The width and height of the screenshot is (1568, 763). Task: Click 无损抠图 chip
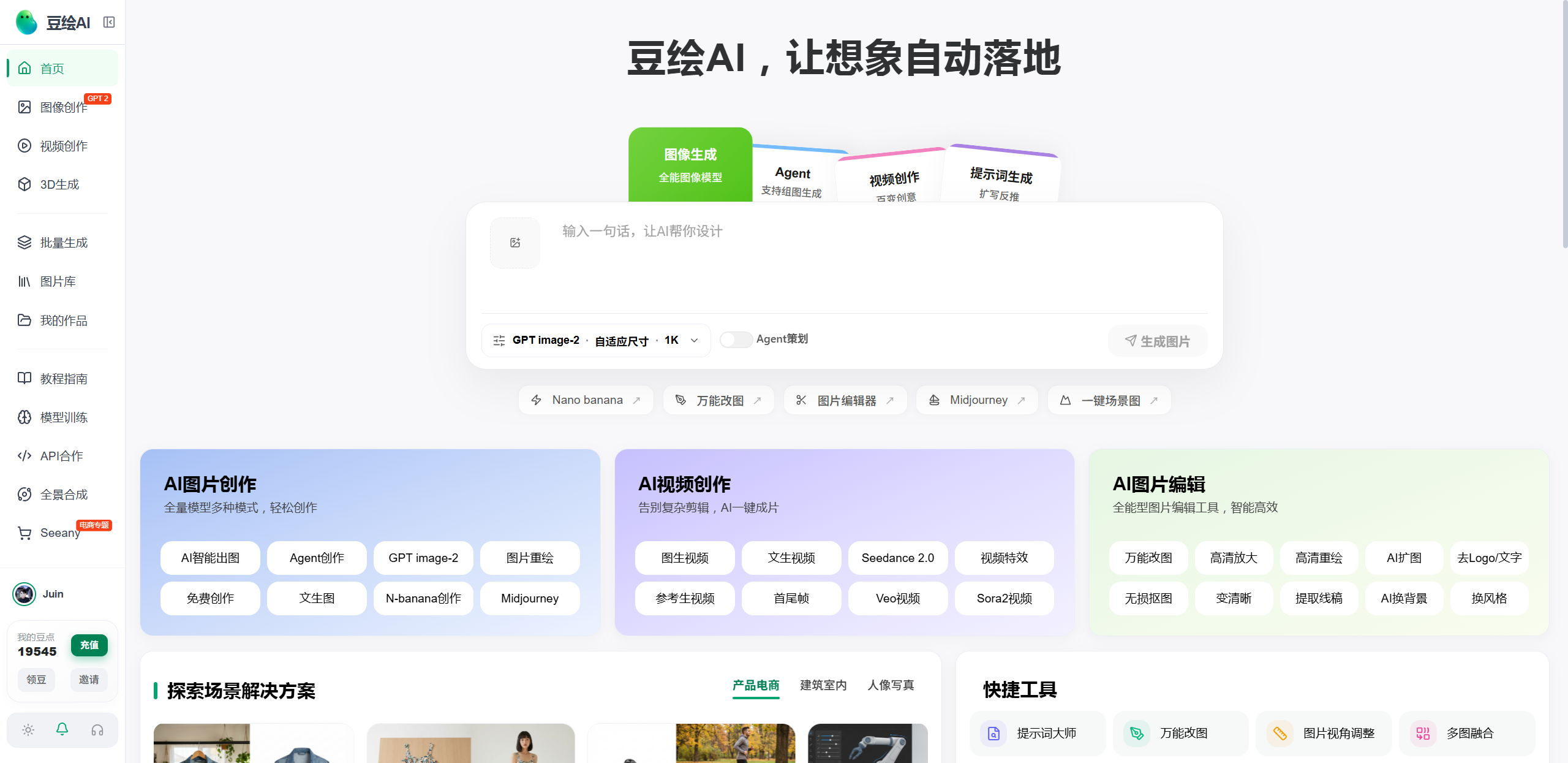pyautogui.click(x=1148, y=598)
